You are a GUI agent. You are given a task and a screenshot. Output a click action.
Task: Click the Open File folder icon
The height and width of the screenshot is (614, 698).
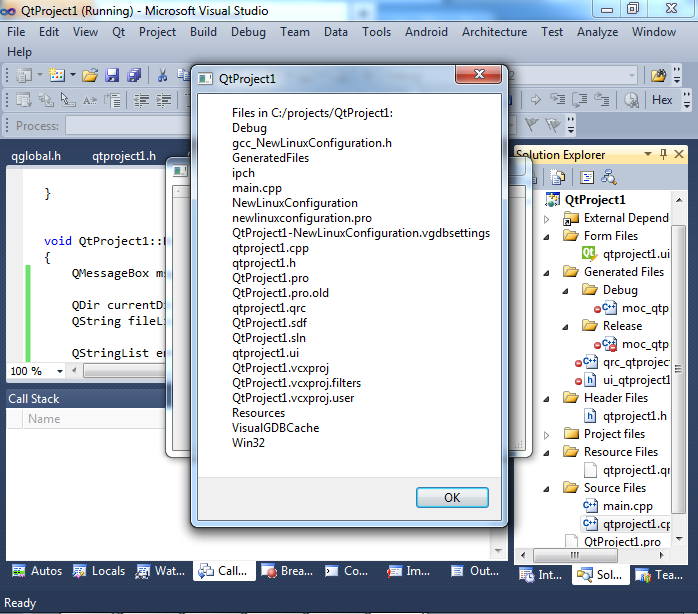(89, 75)
